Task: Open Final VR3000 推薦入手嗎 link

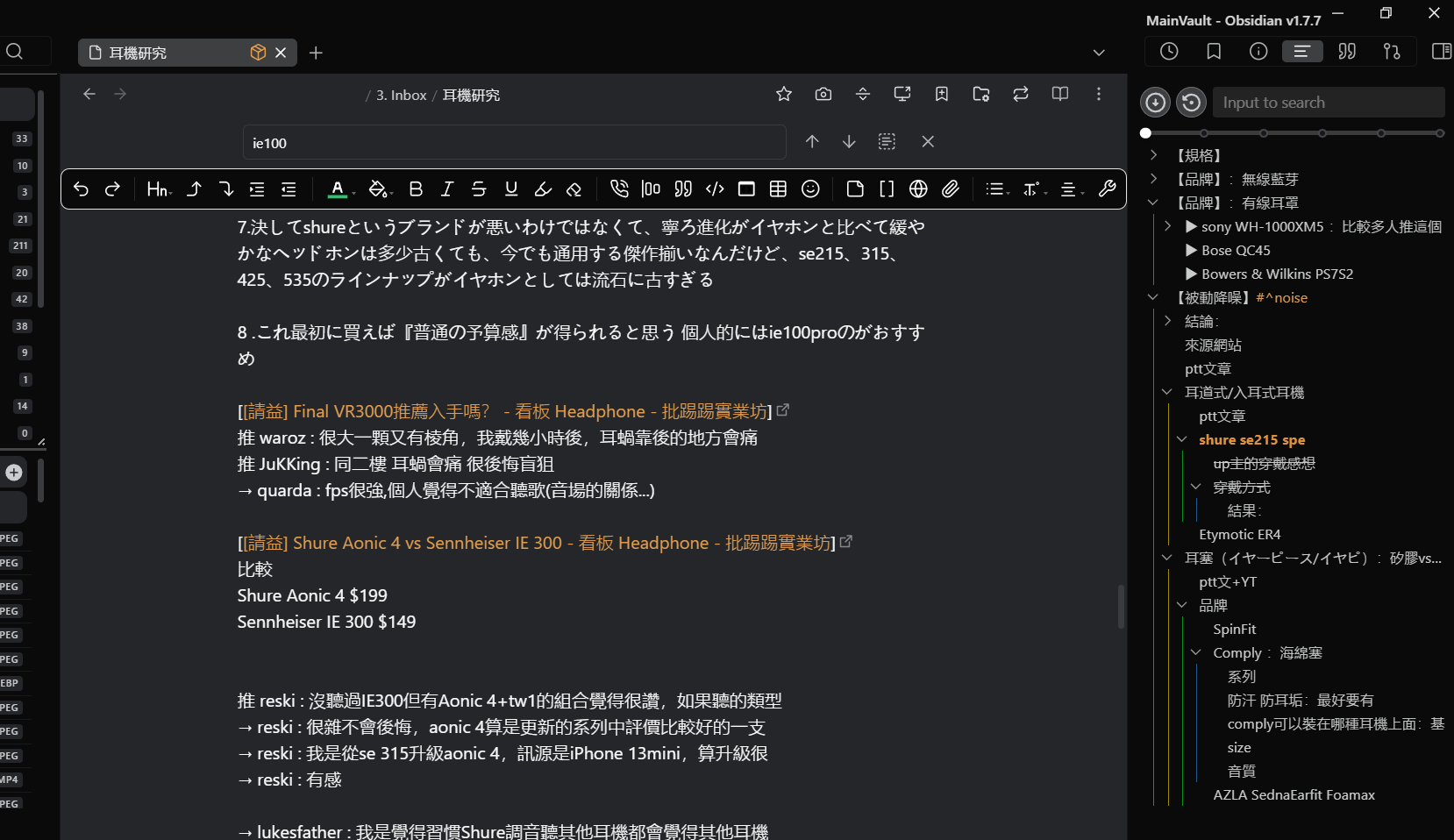Action: (504, 411)
